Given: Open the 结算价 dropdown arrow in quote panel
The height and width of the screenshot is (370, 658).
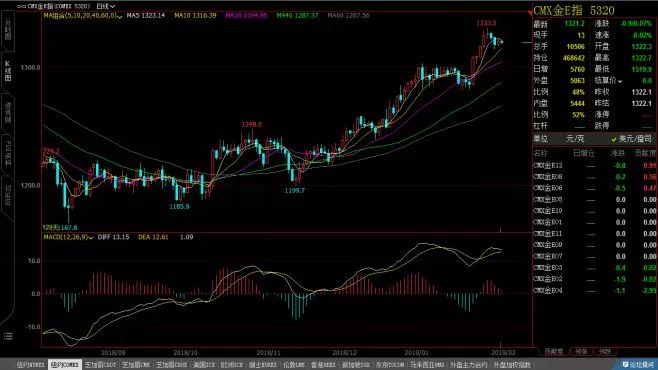Looking at the screenshot, I should [x=620, y=81].
